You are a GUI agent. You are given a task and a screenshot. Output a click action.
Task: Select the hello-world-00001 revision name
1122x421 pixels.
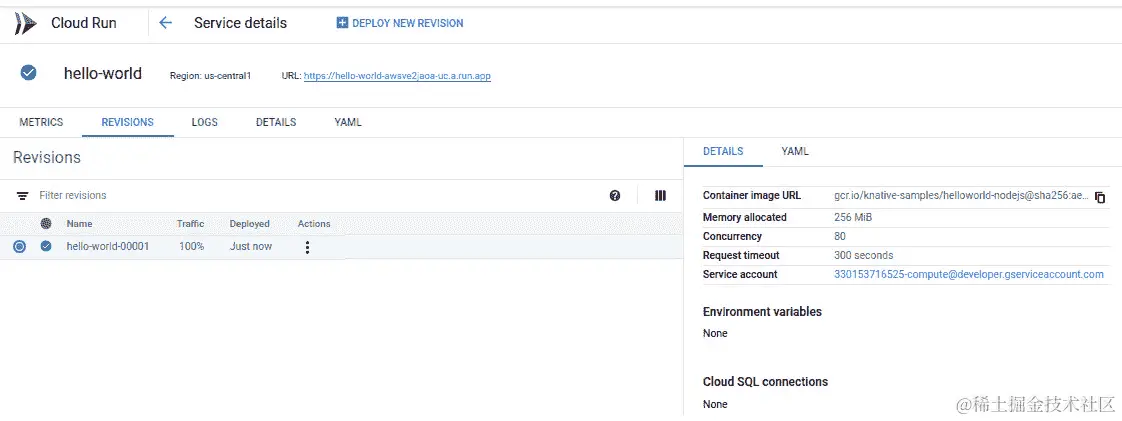tap(107, 246)
